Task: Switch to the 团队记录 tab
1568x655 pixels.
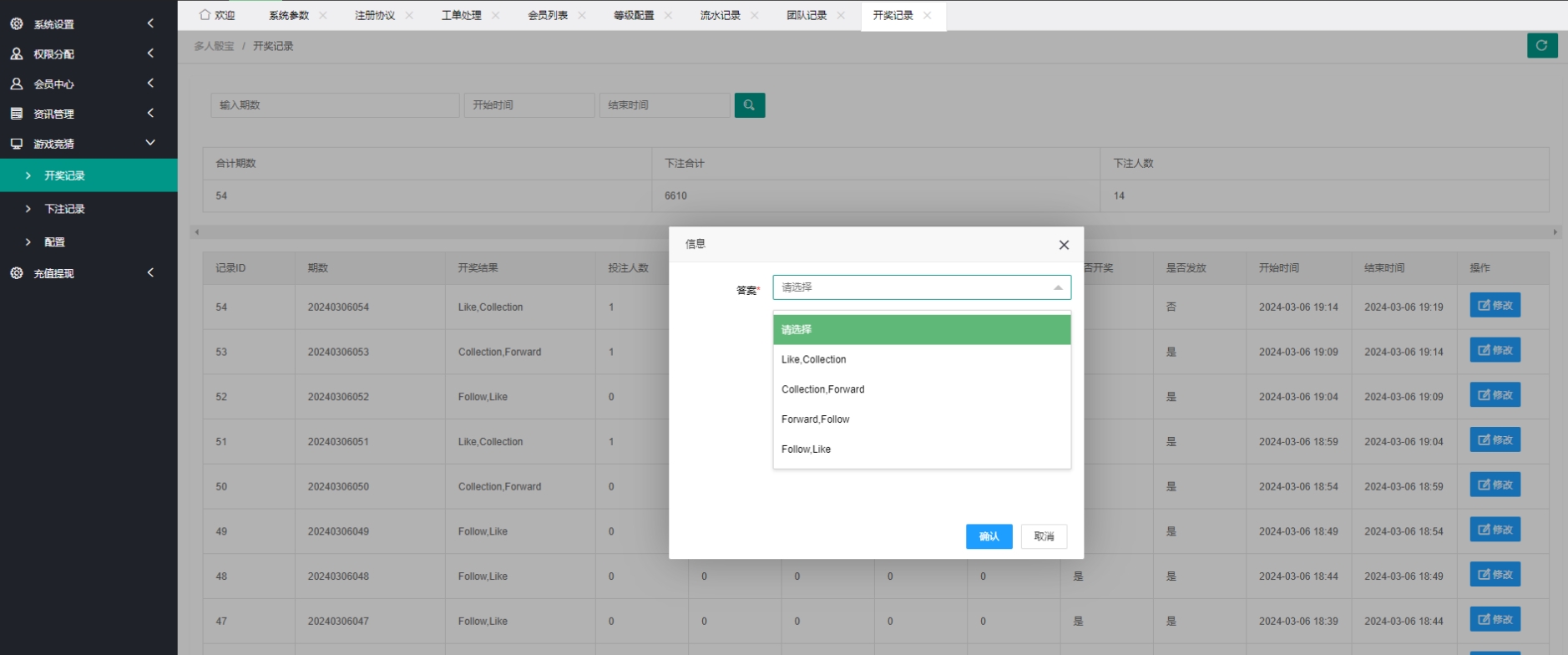Action: pos(806,16)
